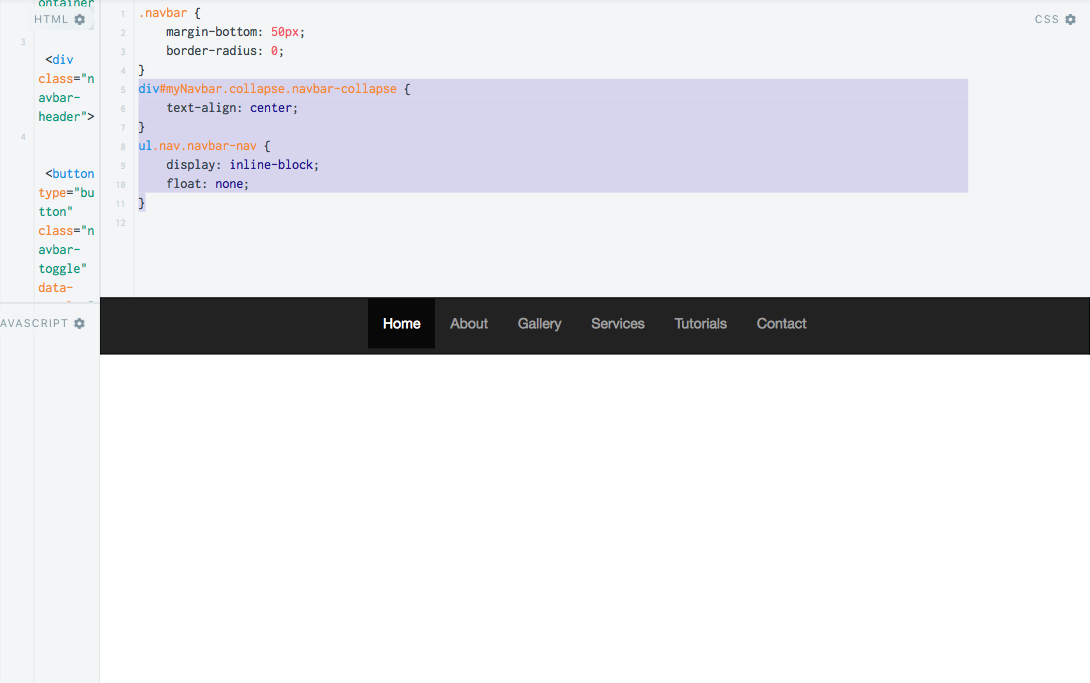Open the Services navbar link
1090x683 pixels.
[618, 324]
